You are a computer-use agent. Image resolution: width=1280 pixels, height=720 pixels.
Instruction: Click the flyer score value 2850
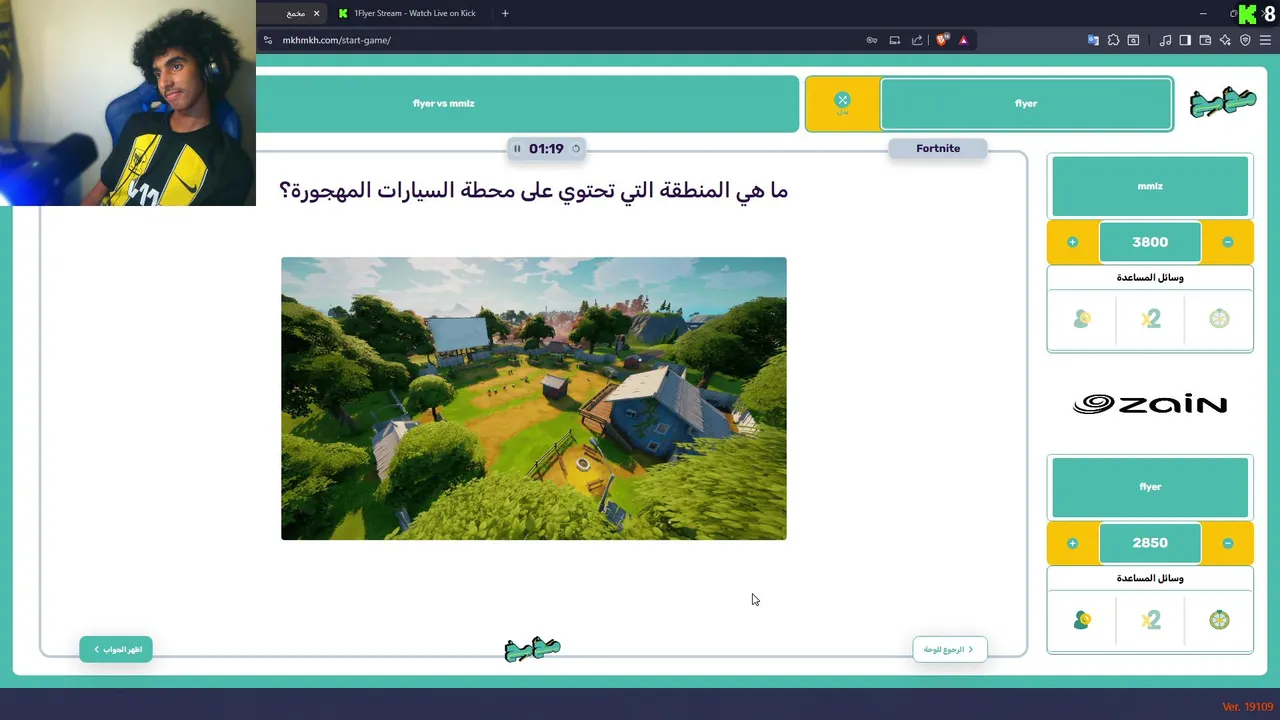click(x=1150, y=543)
